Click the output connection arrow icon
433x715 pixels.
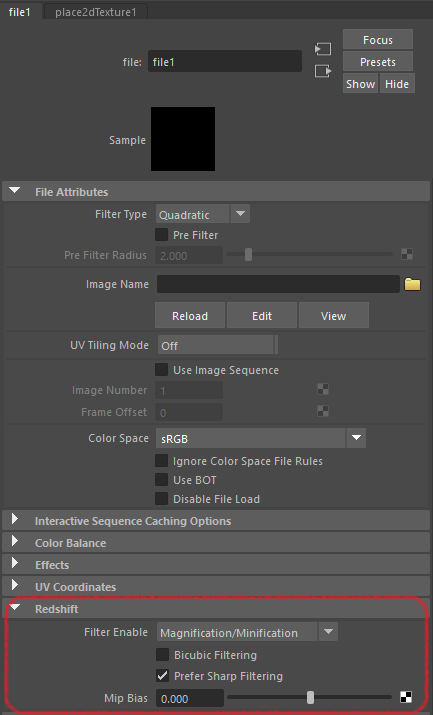point(323,71)
